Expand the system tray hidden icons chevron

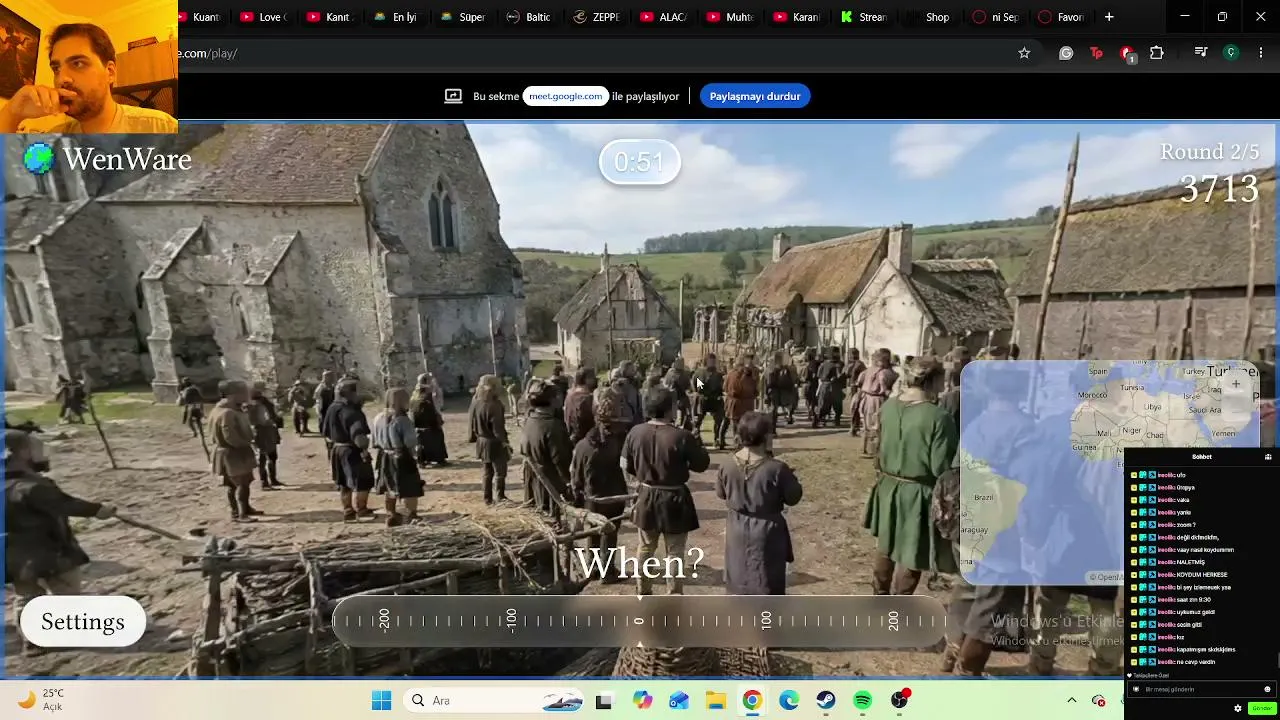click(1072, 700)
